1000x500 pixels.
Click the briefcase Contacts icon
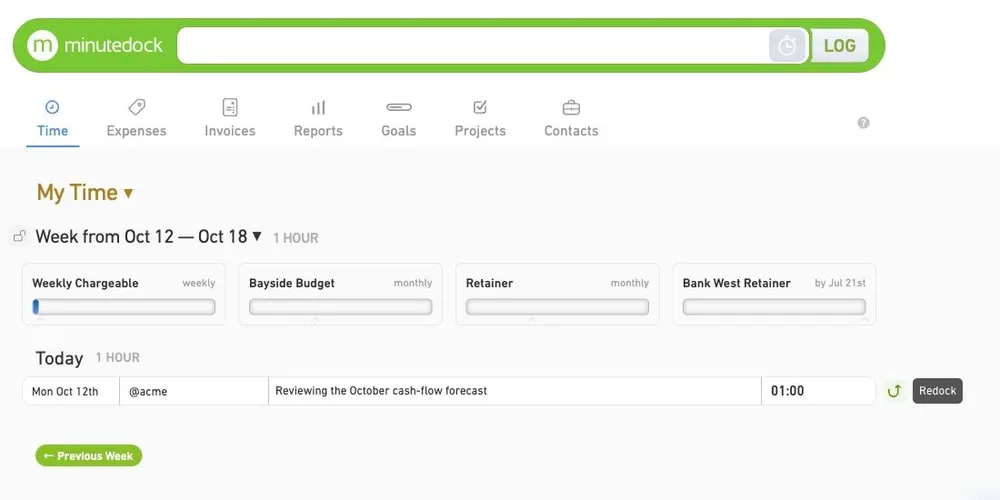click(571, 108)
